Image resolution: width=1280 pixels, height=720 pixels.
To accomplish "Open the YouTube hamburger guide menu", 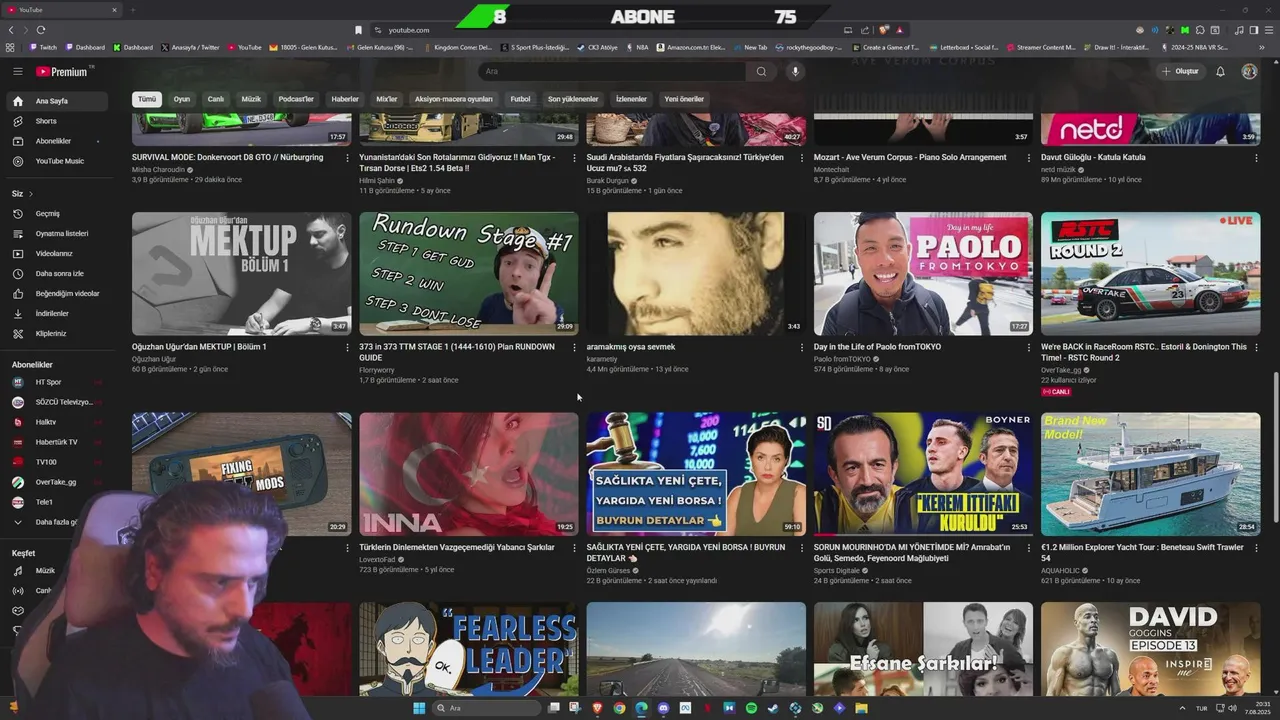I will click(17, 71).
